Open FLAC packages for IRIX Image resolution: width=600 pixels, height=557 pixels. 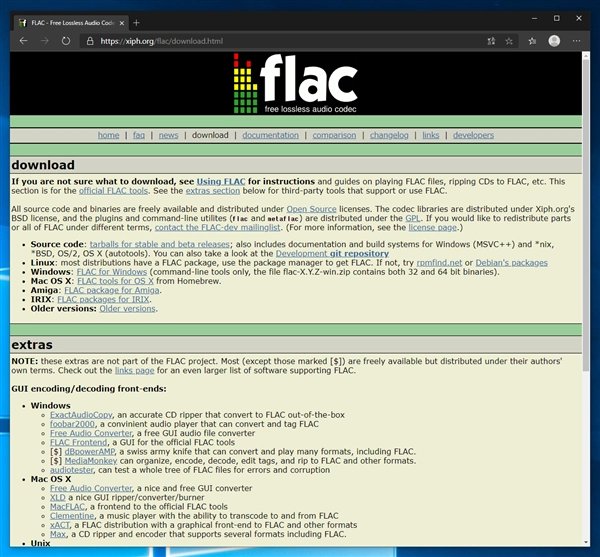pos(103,299)
